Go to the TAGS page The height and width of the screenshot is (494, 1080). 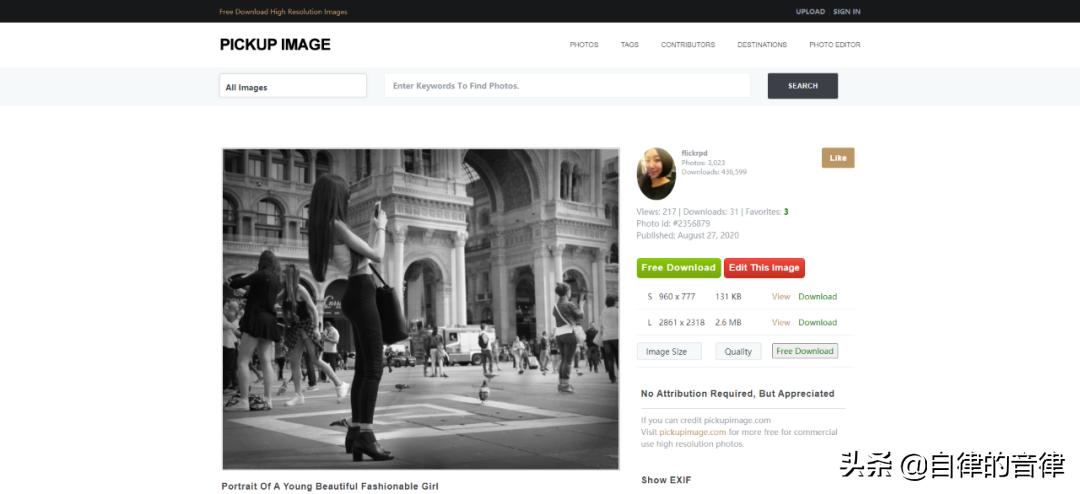(629, 45)
